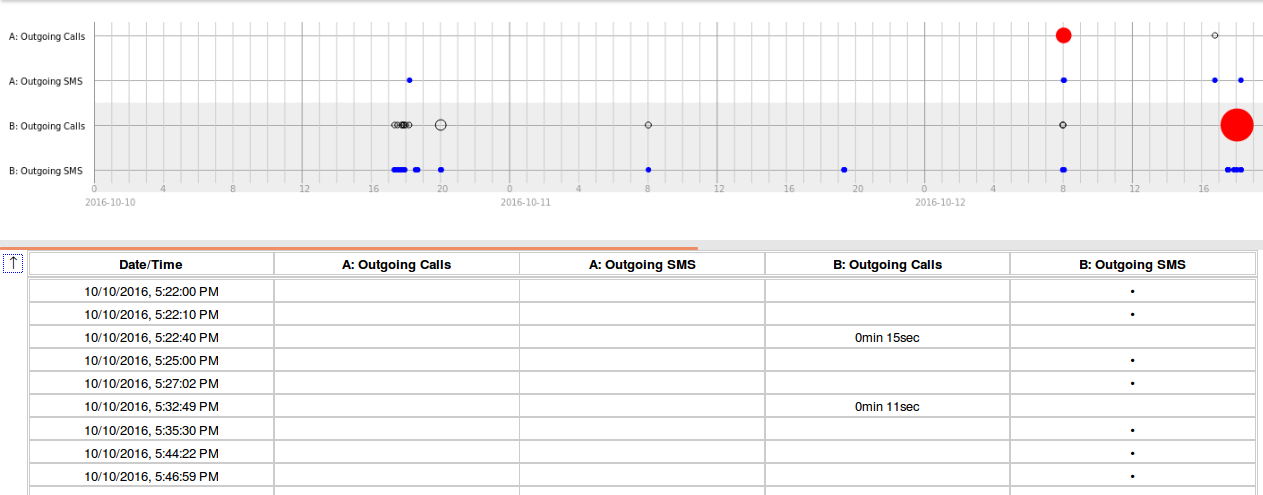The image size is (1263, 495).
Task: Select the 10/10/2016, 5:25:00 PM row
Action: tap(642, 360)
